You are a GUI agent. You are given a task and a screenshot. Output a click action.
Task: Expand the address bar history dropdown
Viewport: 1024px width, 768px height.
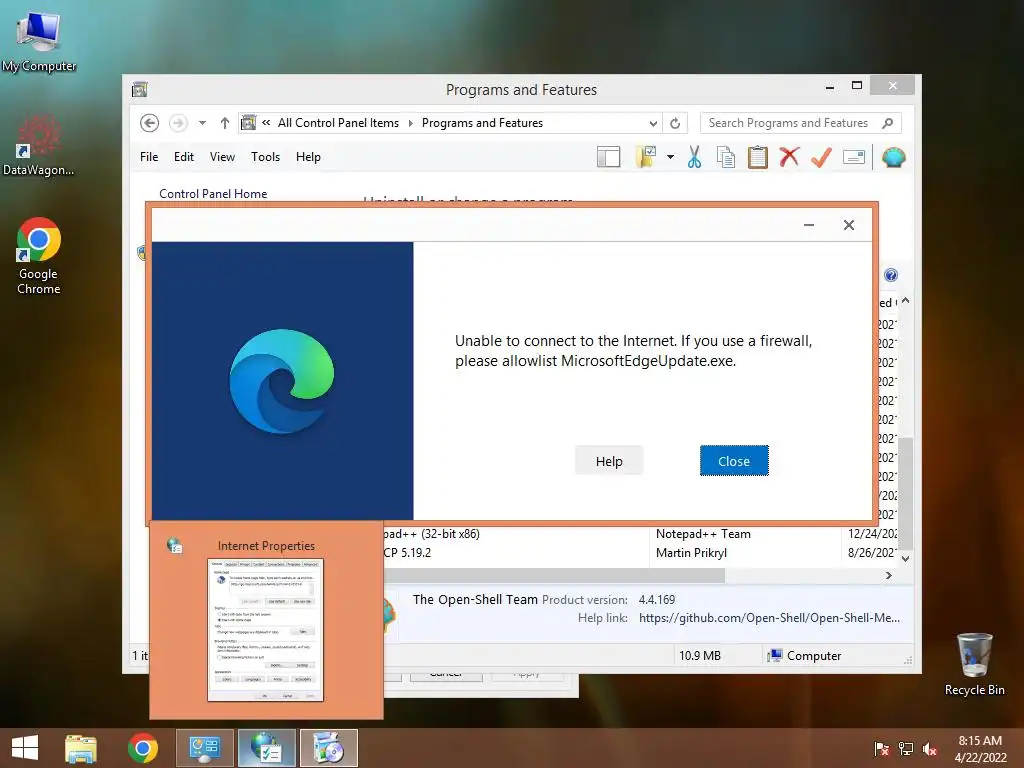pyautogui.click(x=653, y=123)
